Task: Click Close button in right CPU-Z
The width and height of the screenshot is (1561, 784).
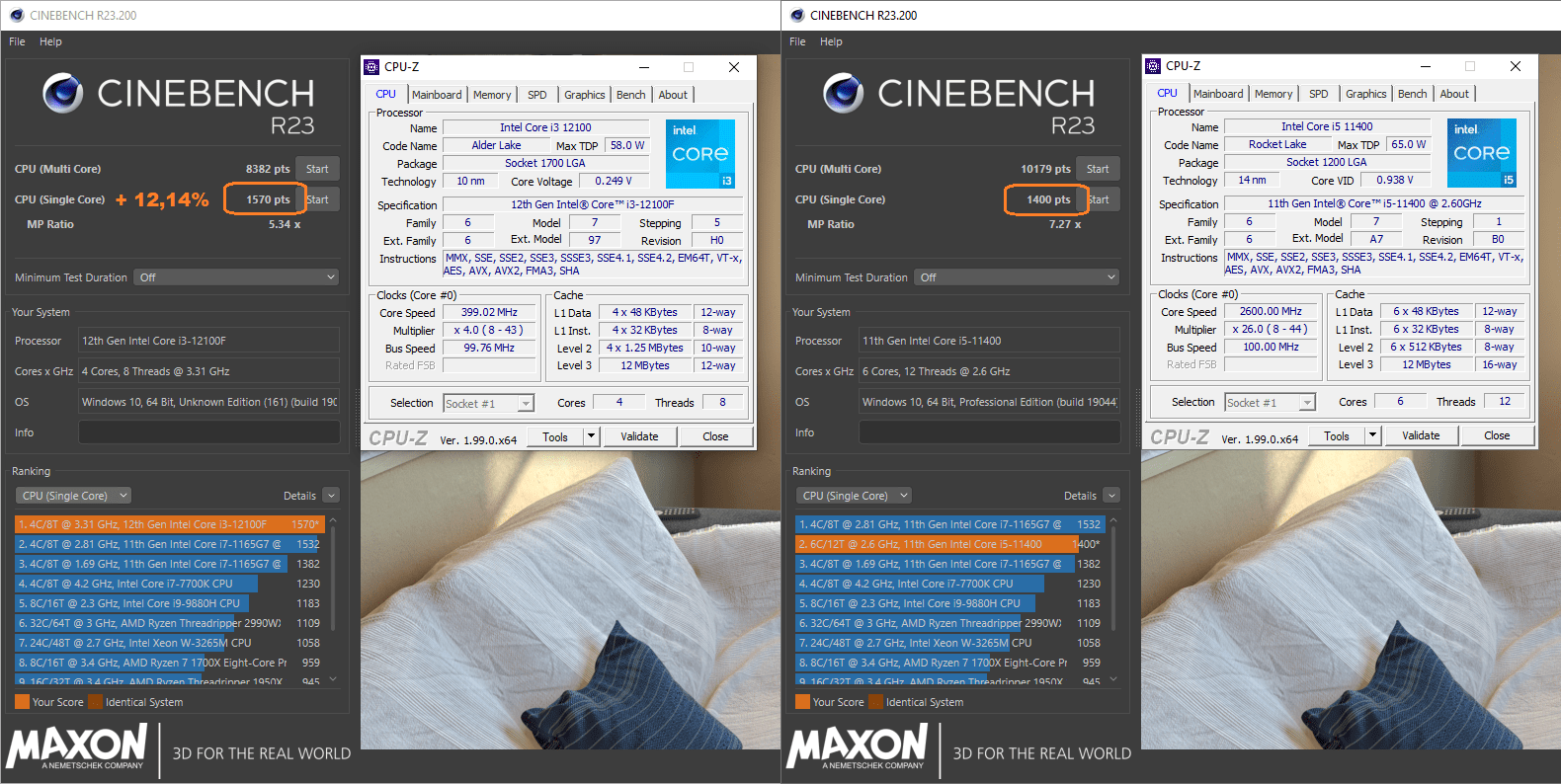Action: click(1497, 435)
